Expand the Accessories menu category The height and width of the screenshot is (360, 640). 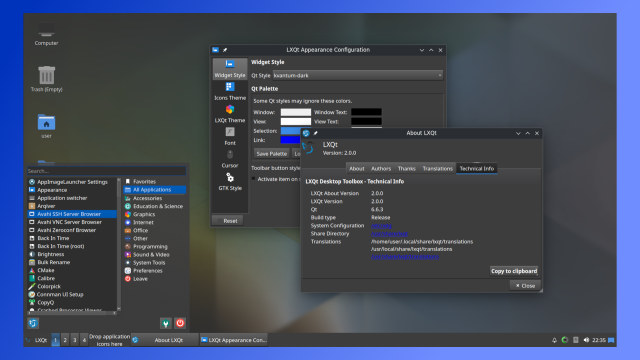click(x=155, y=198)
